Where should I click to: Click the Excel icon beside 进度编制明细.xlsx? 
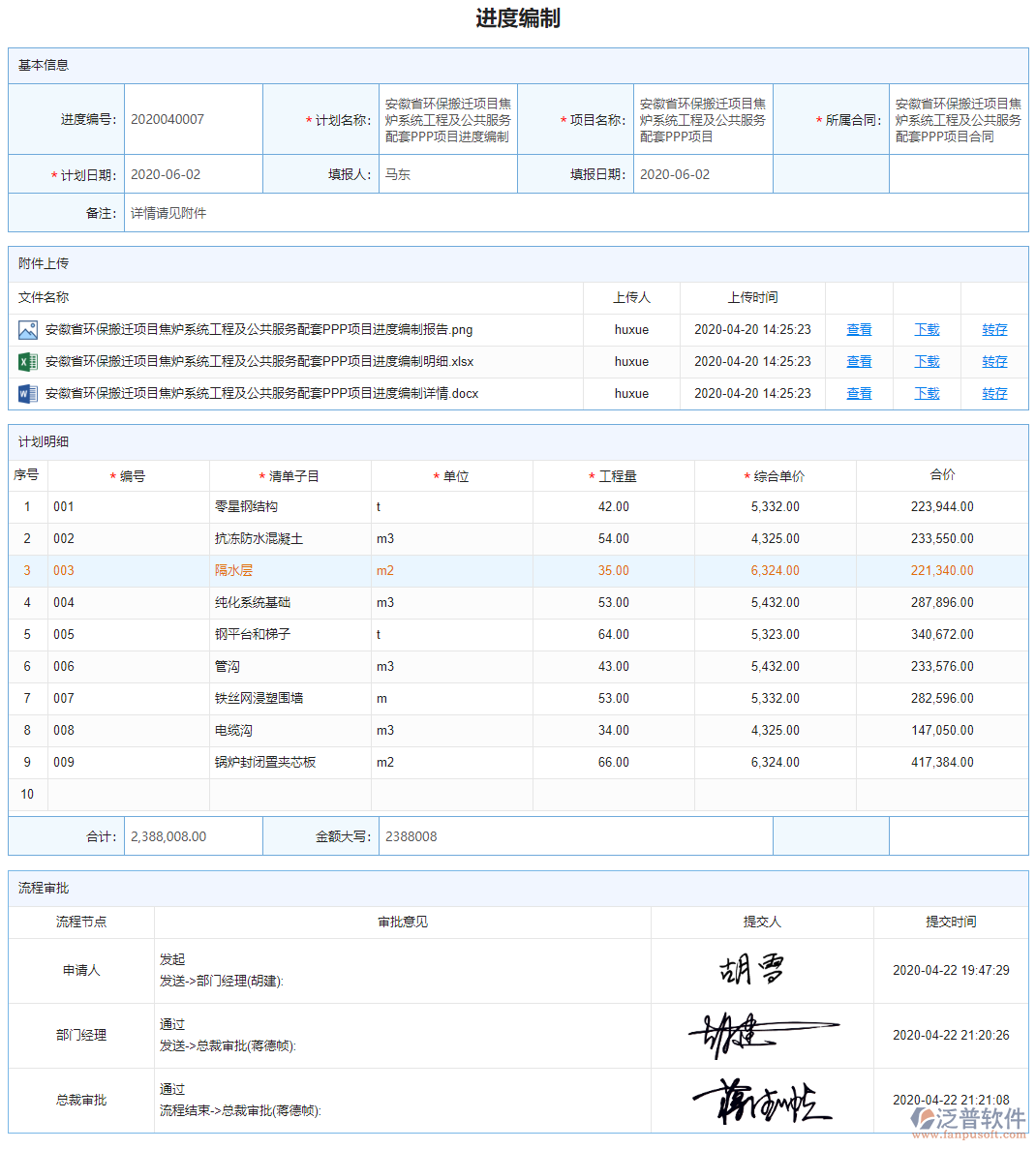click(27, 361)
